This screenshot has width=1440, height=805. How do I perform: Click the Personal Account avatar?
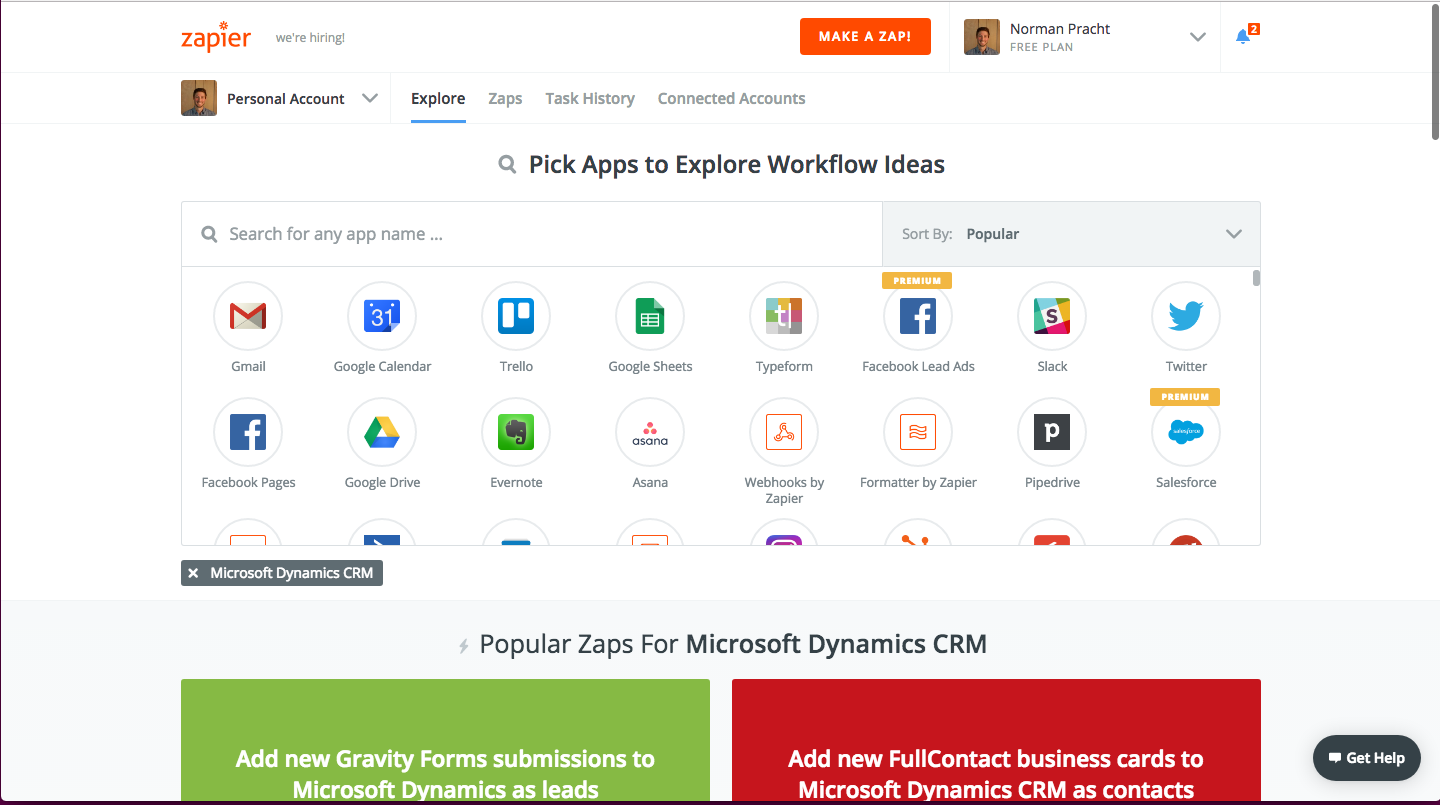199,98
